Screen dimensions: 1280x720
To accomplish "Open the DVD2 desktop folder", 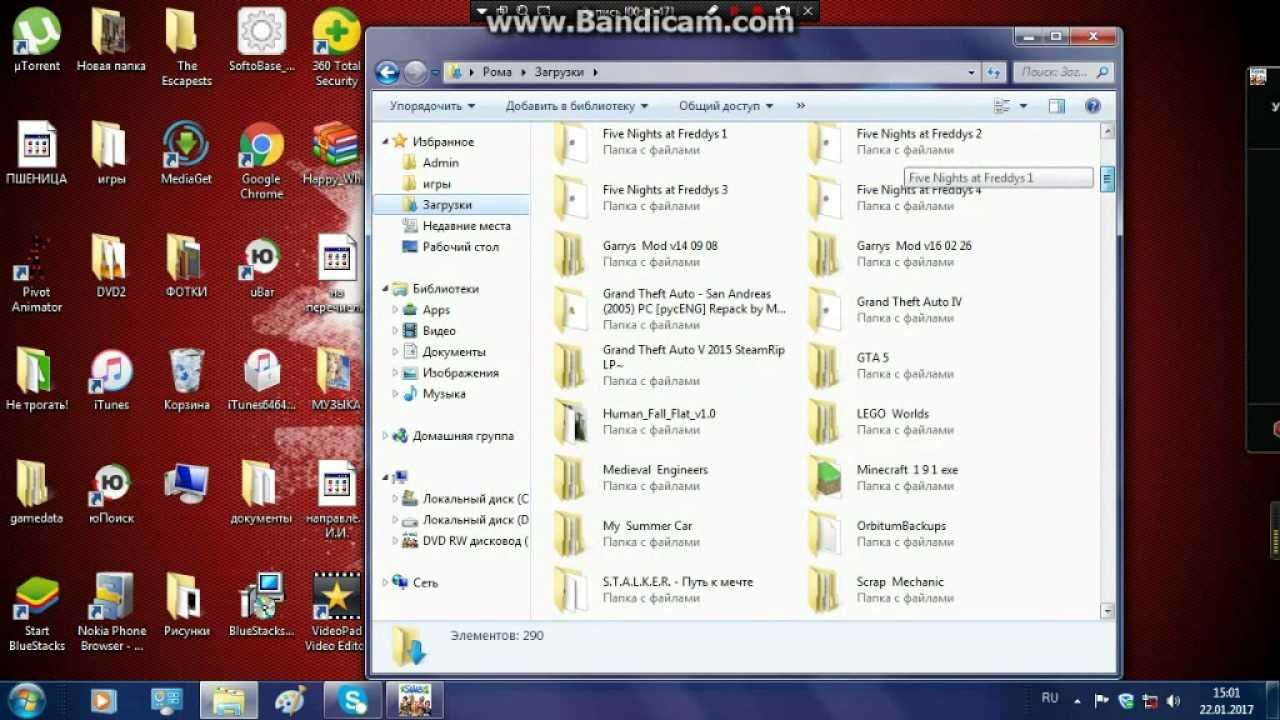I will pos(111,266).
